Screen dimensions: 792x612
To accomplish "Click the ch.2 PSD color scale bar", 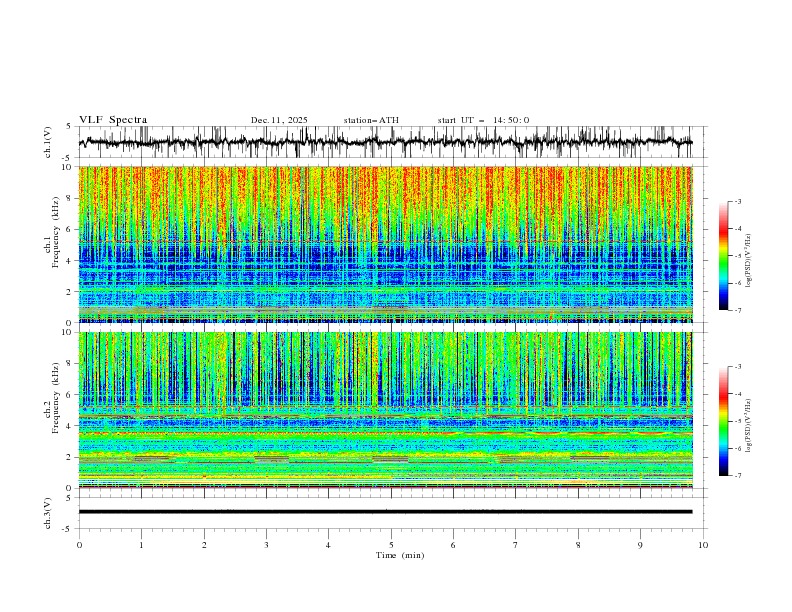I will [x=723, y=421].
